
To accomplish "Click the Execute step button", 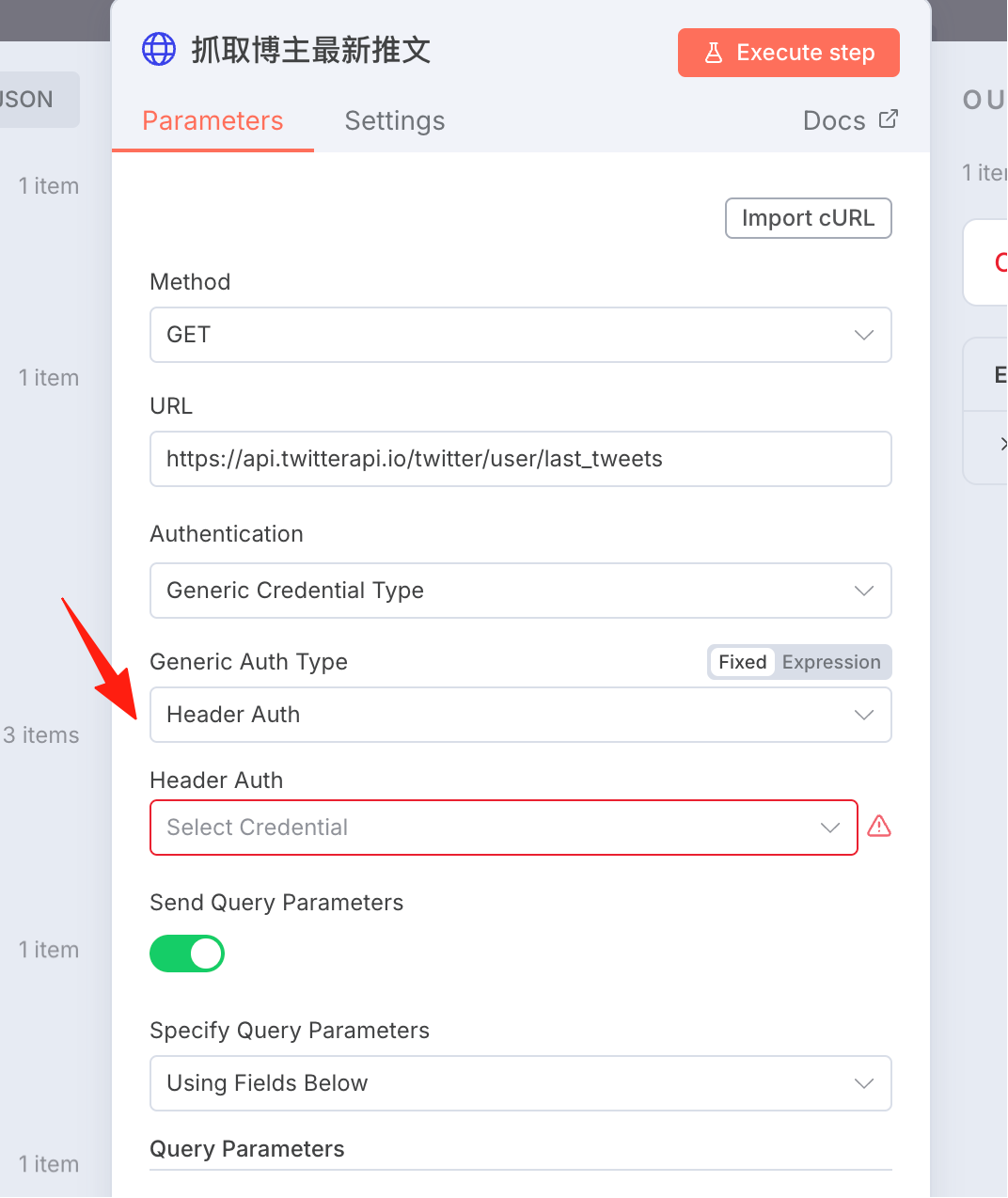I will pyautogui.click(x=789, y=53).
